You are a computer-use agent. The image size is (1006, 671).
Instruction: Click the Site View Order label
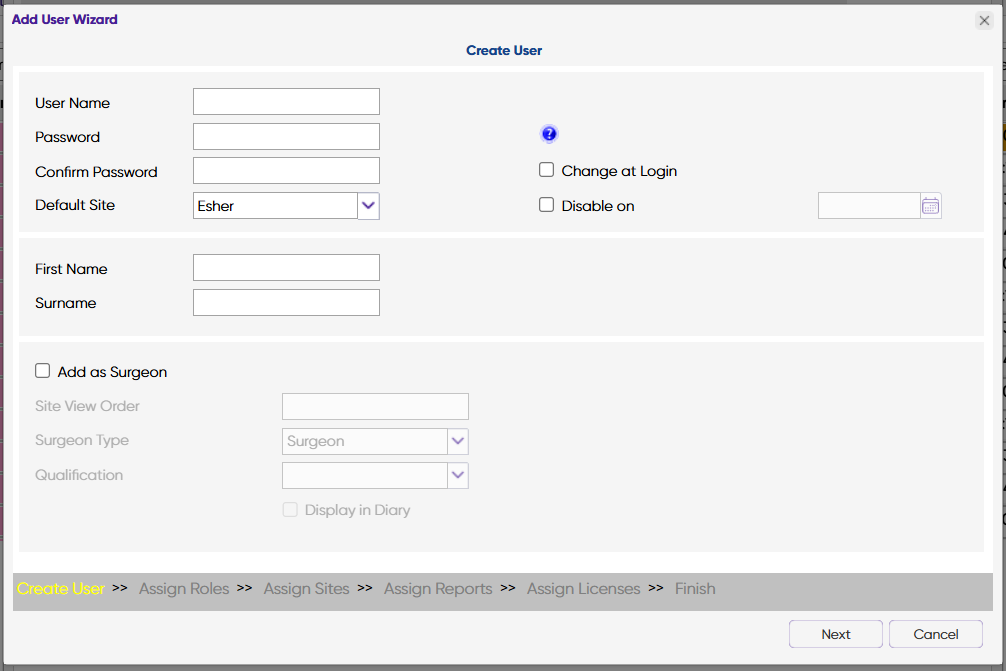pyautogui.click(x=87, y=406)
